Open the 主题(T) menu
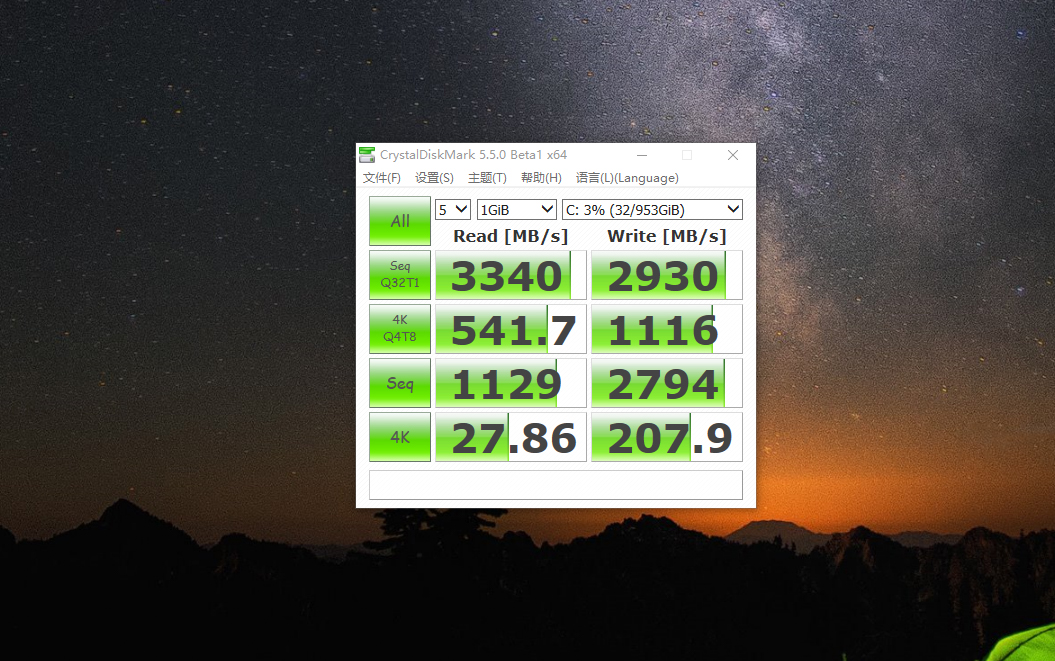The width and height of the screenshot is (1055, 661). [487, 178]
